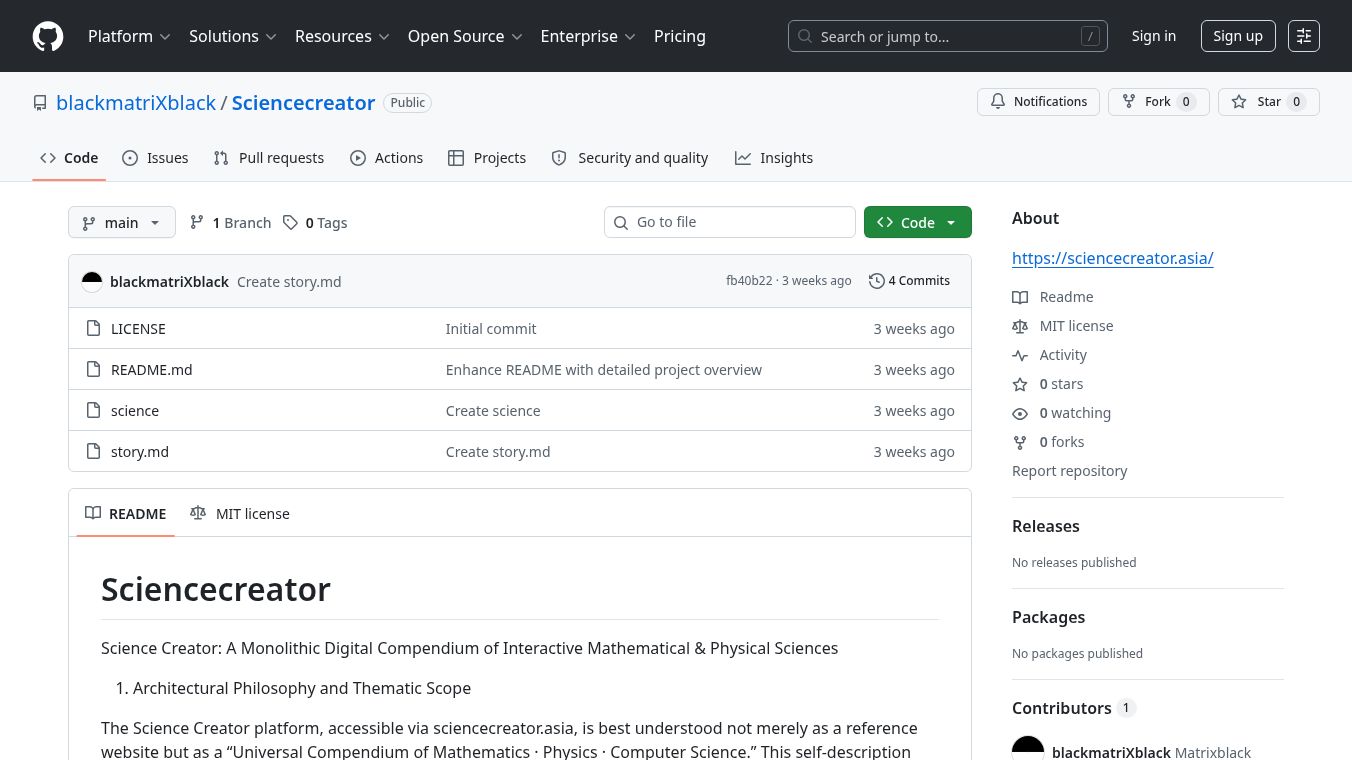Click the Sign up button
This screenshot has width=1352, height=760.
coord(1238,36)
